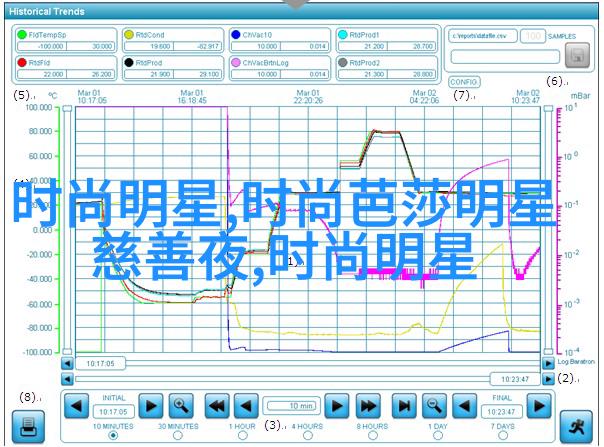Click the zoom in magnifier button
The image size is (604, 447).
pos(181,406)
